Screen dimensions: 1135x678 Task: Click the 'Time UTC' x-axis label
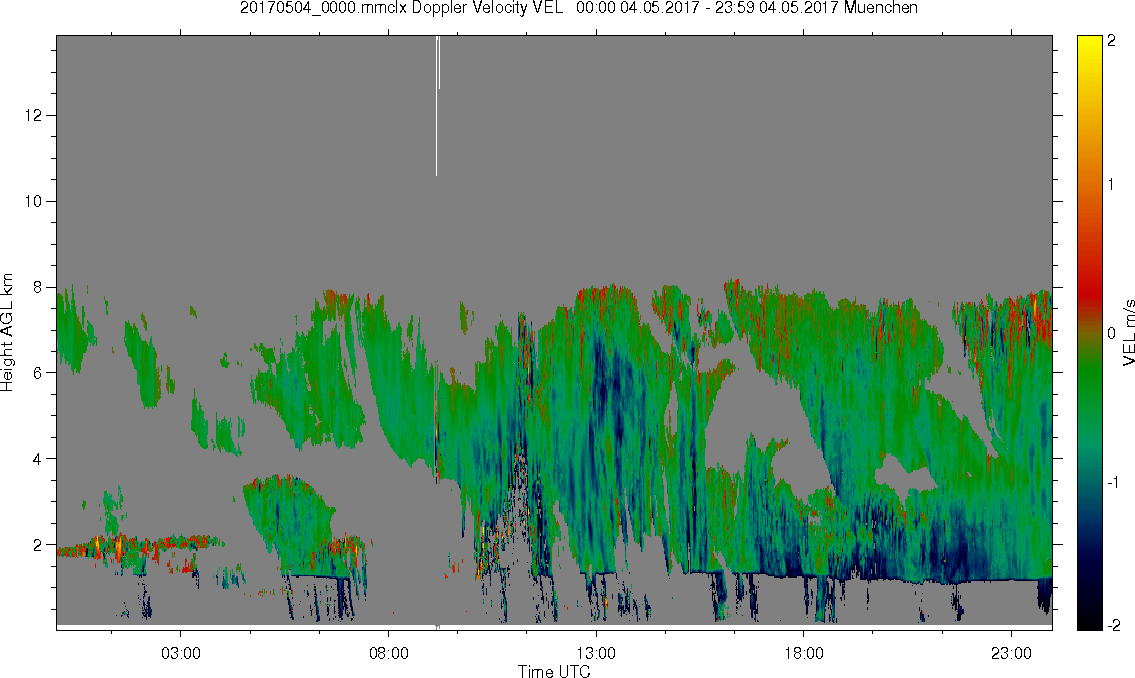click(554, 671)
